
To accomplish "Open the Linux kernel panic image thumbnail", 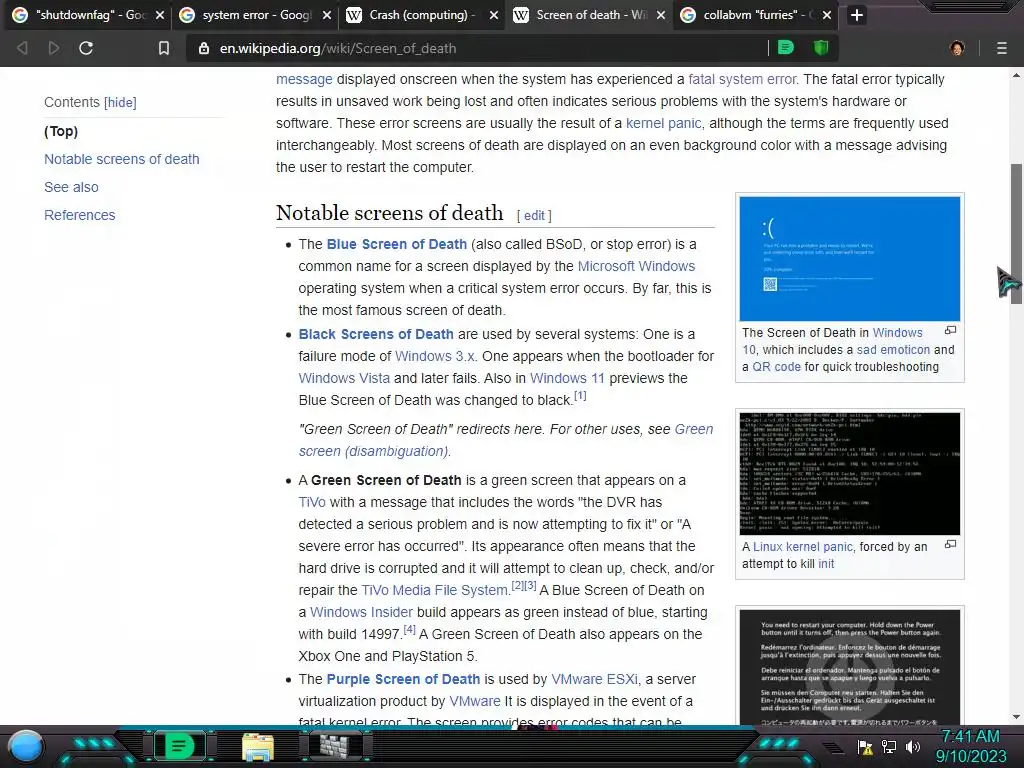I will point(850,473).
